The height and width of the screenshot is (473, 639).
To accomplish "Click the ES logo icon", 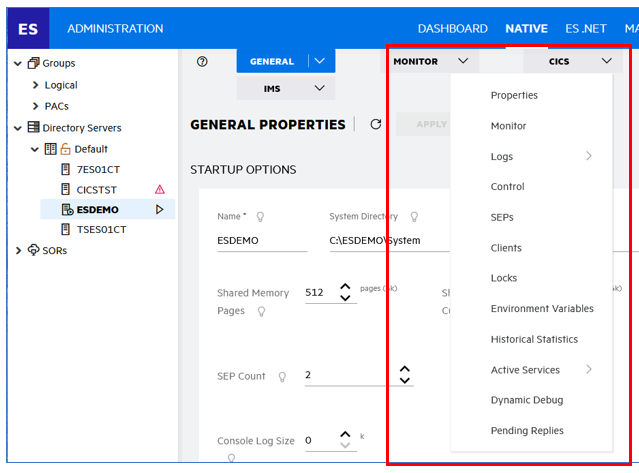I will click(x=28, y=29).
